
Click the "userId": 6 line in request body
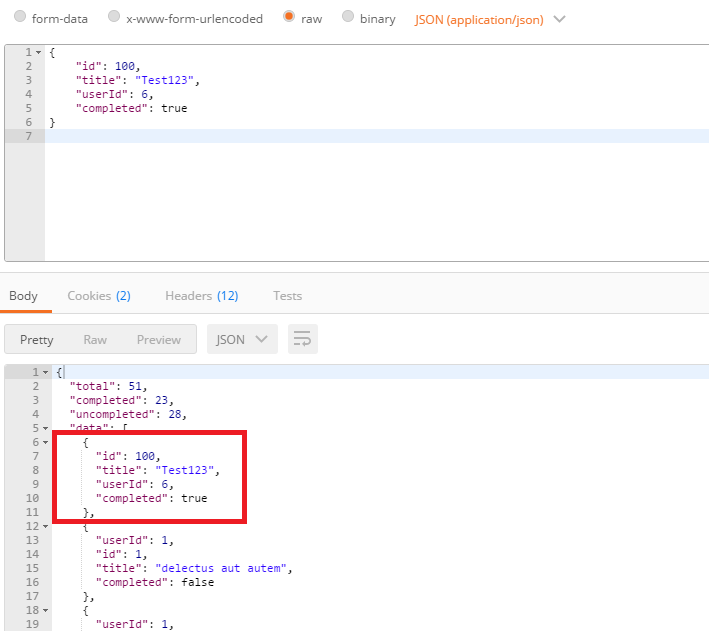coord(115,94)
